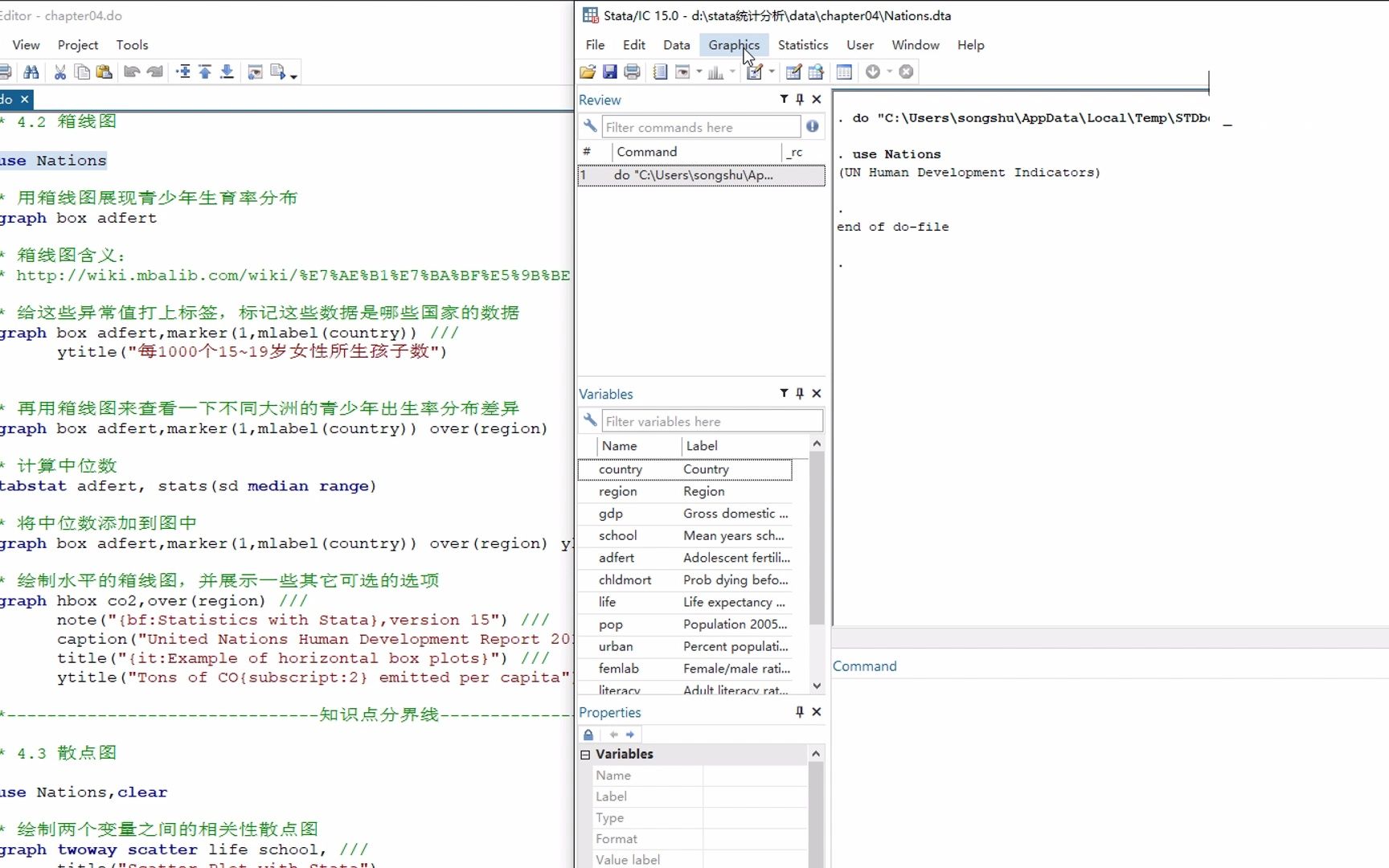Screen dimensions: 1389x868
Task: Open the Project menu in Do-file Editor
Action: pyautogui.click(x=78, y=45)
